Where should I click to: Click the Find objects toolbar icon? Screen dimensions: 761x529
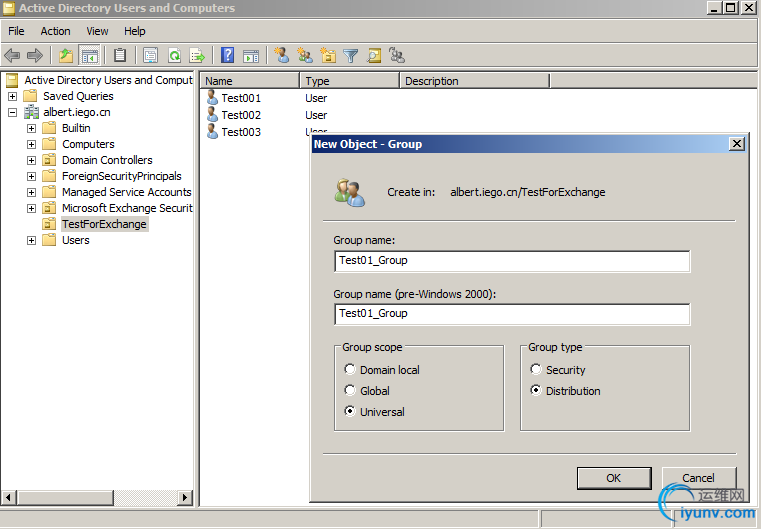pos(374,55)
